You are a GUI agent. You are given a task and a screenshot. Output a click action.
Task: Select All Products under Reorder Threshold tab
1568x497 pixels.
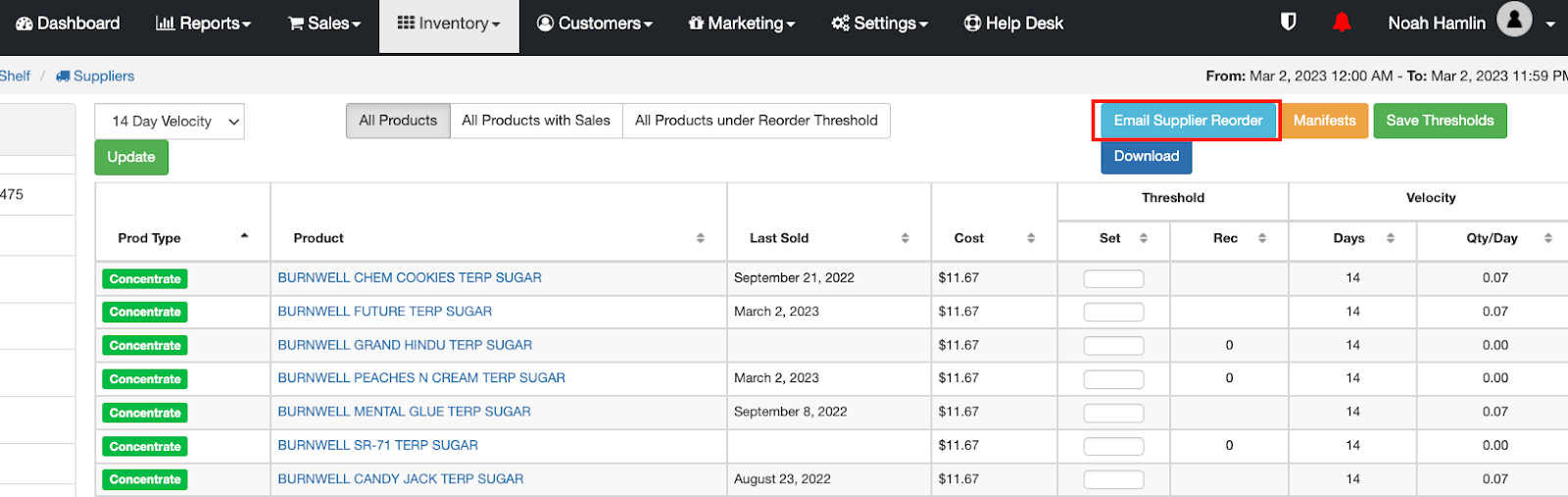(x=757, y=121)
